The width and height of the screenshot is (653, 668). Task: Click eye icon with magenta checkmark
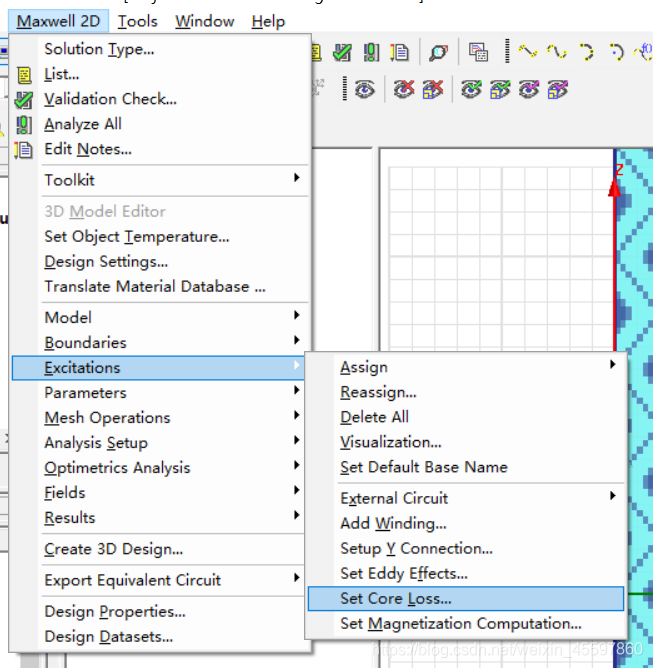click(x=529, y=89)
